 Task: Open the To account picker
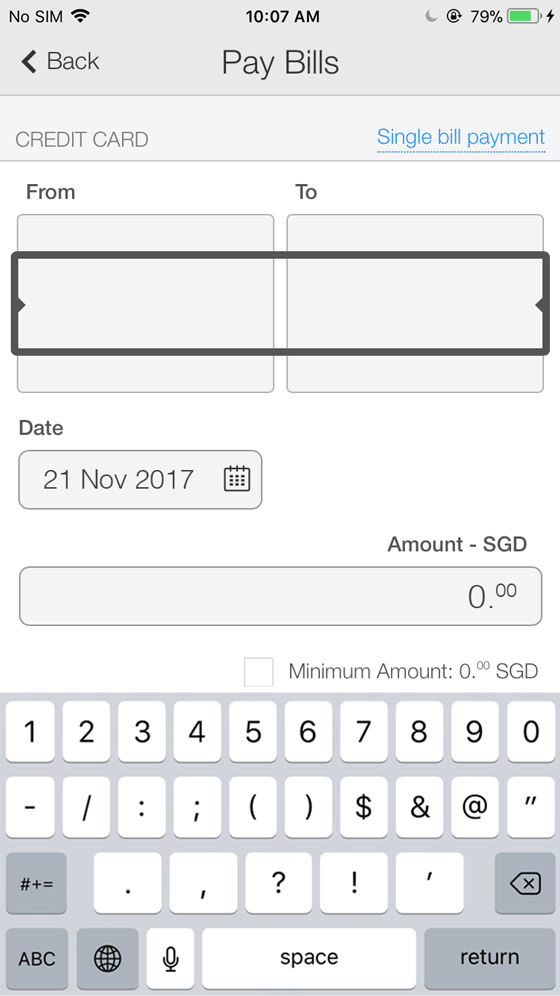click(x=415, y=304)
